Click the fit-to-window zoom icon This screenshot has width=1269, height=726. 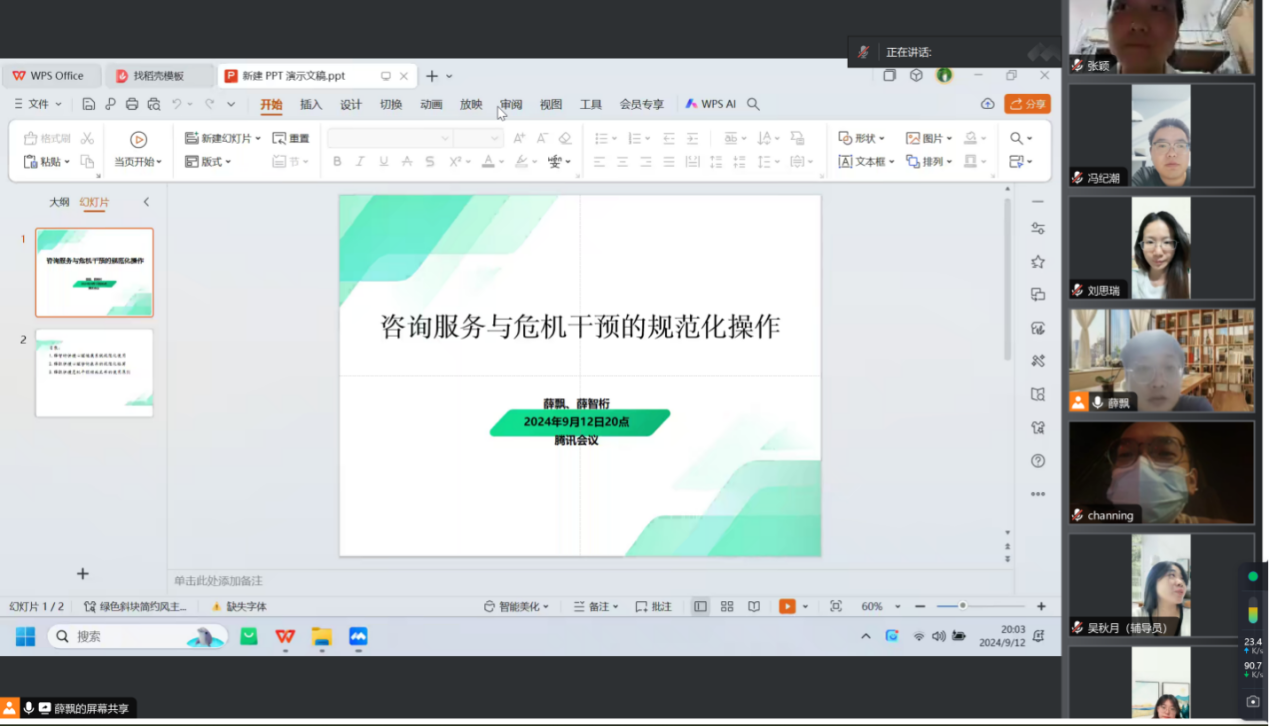(836, 607)
